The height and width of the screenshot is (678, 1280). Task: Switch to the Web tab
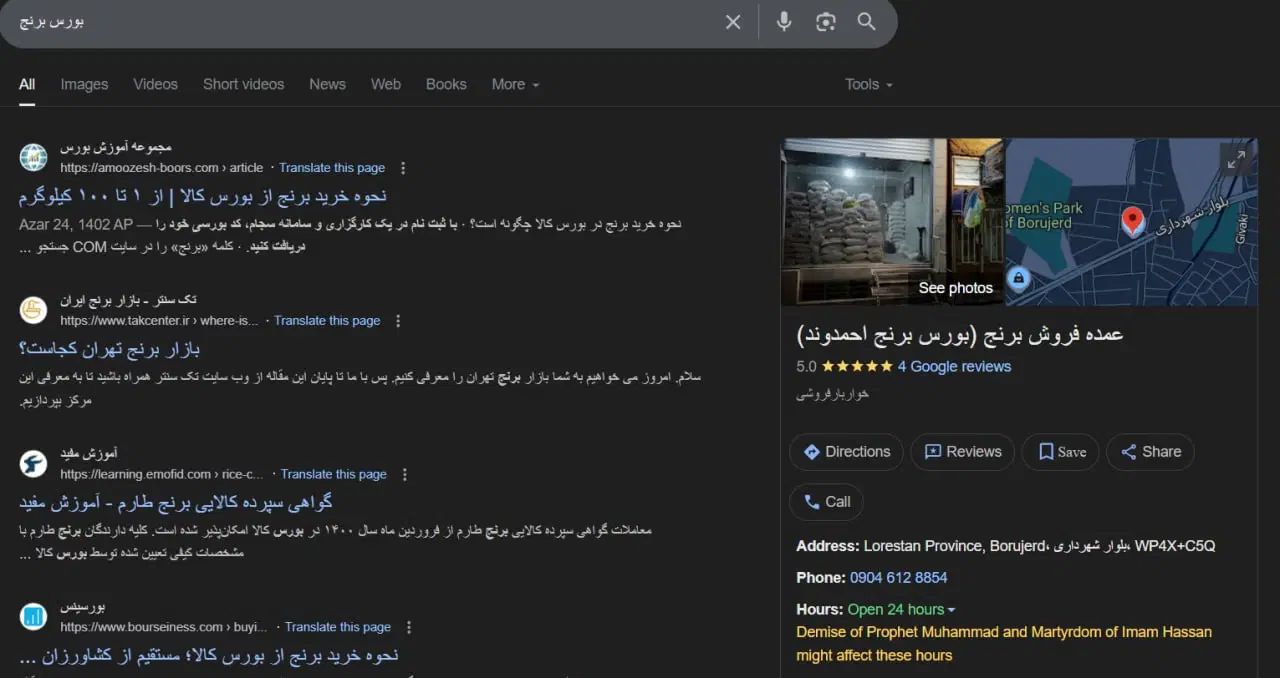(386, 84)
